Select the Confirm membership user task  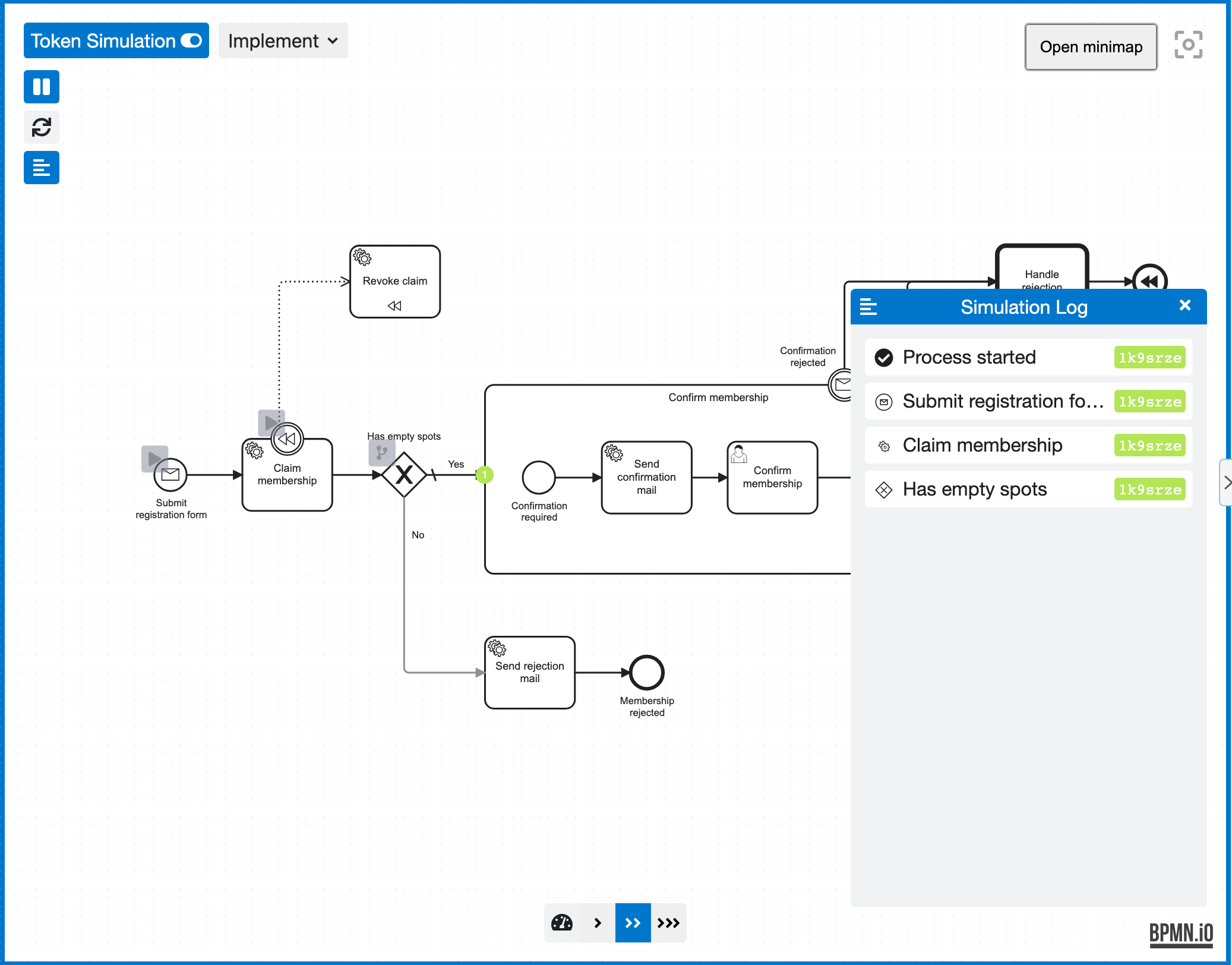(772, 477)
